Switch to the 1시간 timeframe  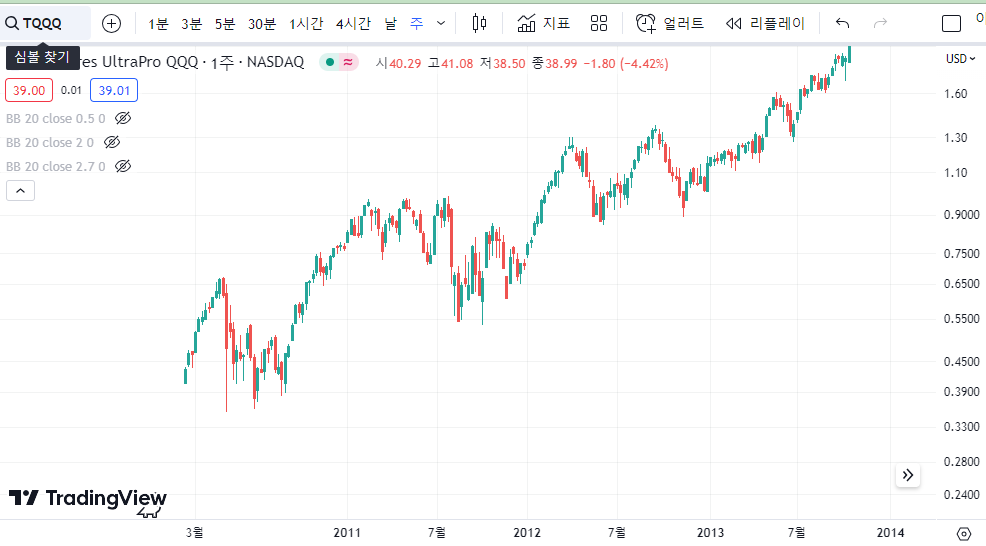(x=306, y=23)
